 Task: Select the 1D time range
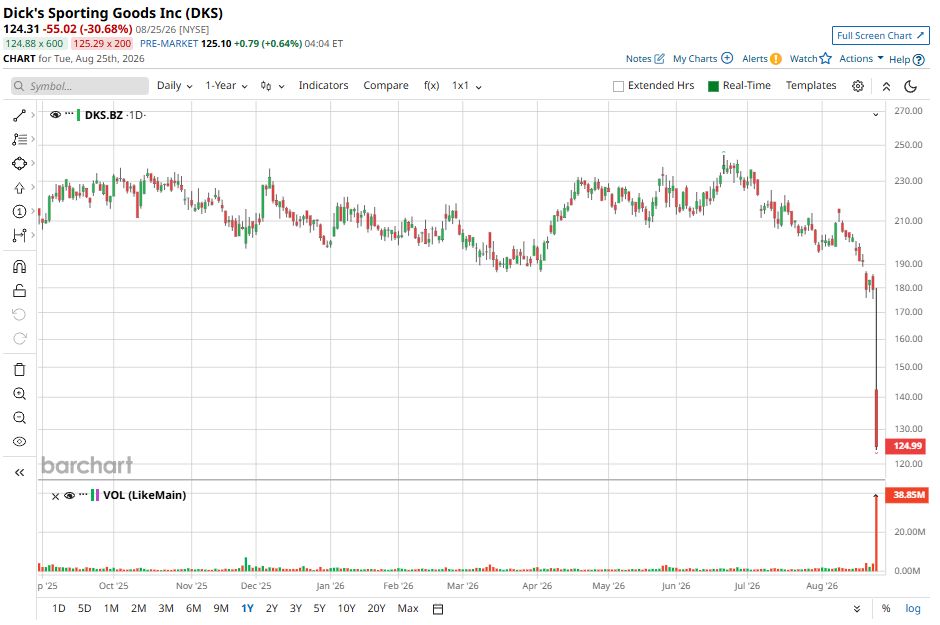[x=59, y=609]
